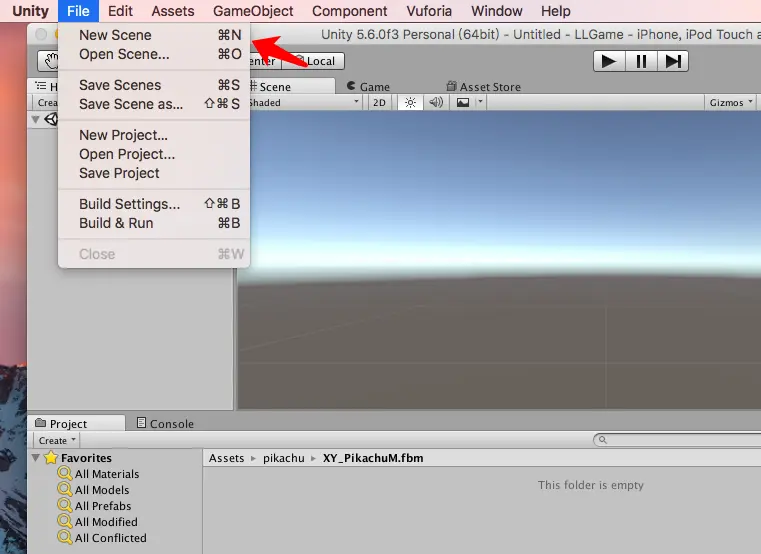The image size is (761, 554).
Task: Click the All Models search icon
Action: (65, 489)
